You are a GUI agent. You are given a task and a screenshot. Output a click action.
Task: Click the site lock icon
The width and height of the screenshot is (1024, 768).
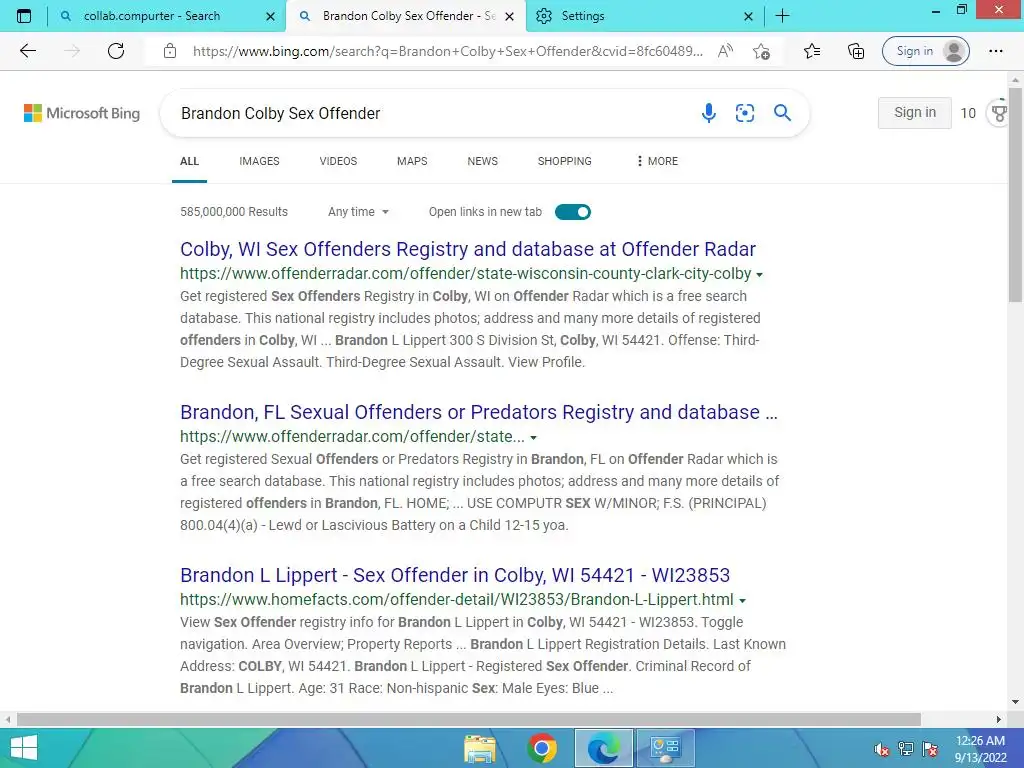pyautogui.click(x=170, y=51)
